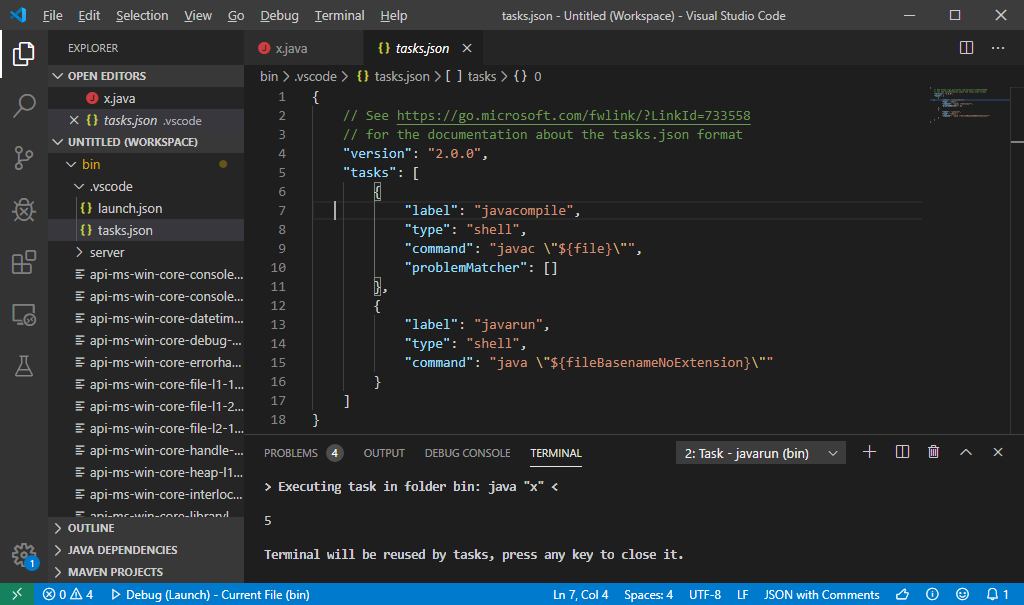Screen dimensions: 1024x605
Task: Open the Debug view icon
Action: [x=24, y=210]
